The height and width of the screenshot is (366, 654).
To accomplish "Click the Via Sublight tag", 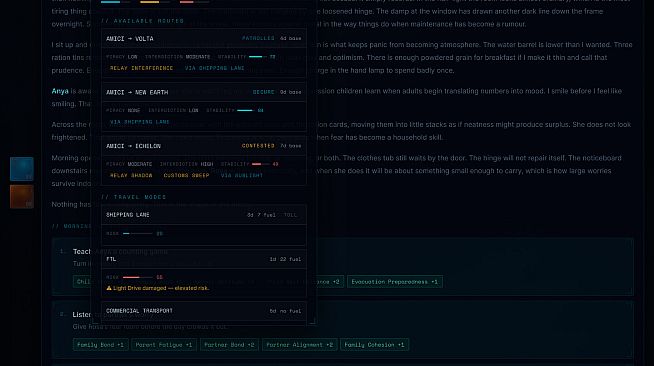I will pos(242,175).
